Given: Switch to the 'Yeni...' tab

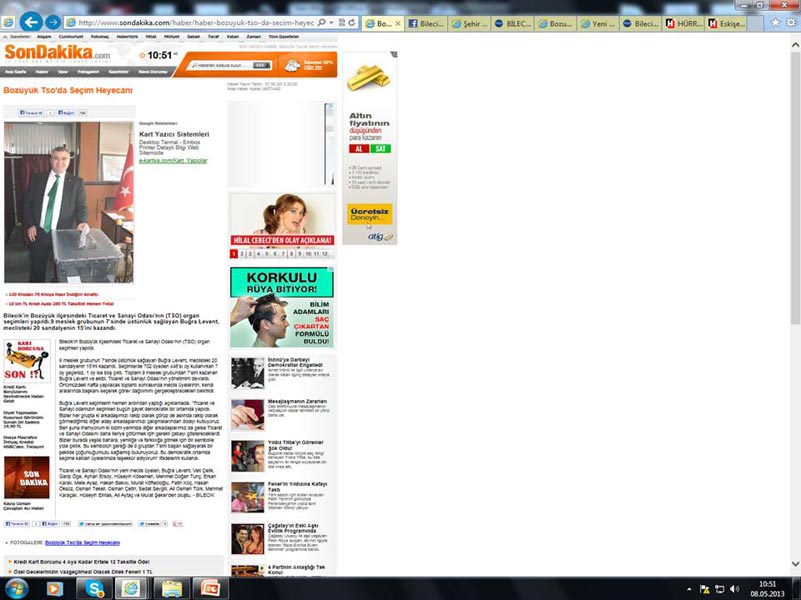Looking at the screenshot, I should (x=599, y=23).
